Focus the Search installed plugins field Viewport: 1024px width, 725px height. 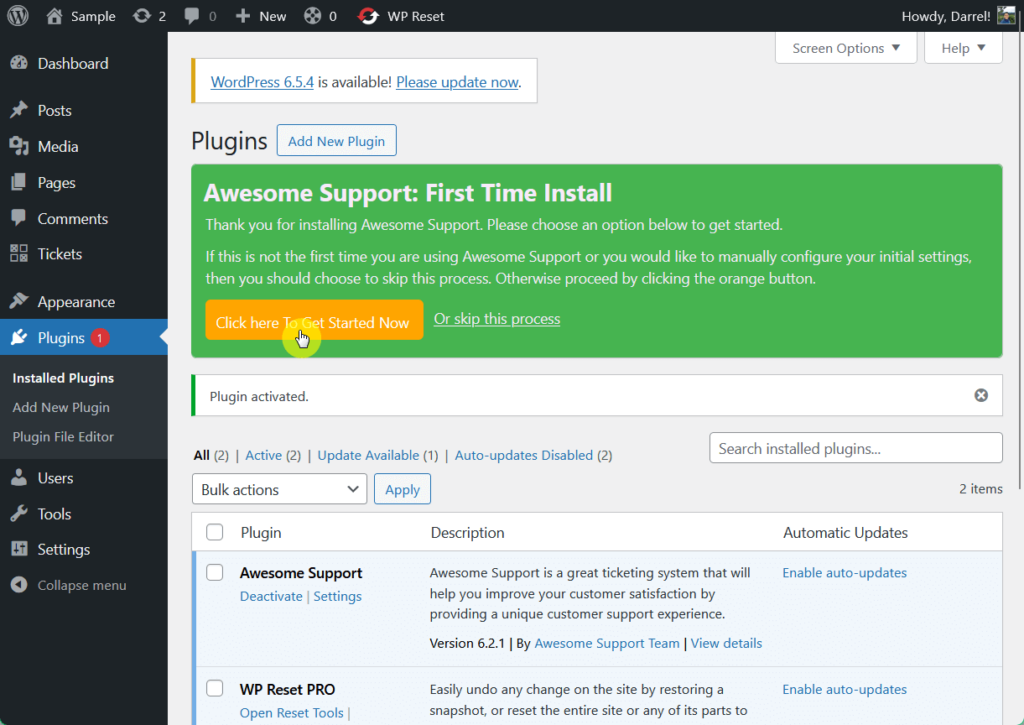(856, 448)
